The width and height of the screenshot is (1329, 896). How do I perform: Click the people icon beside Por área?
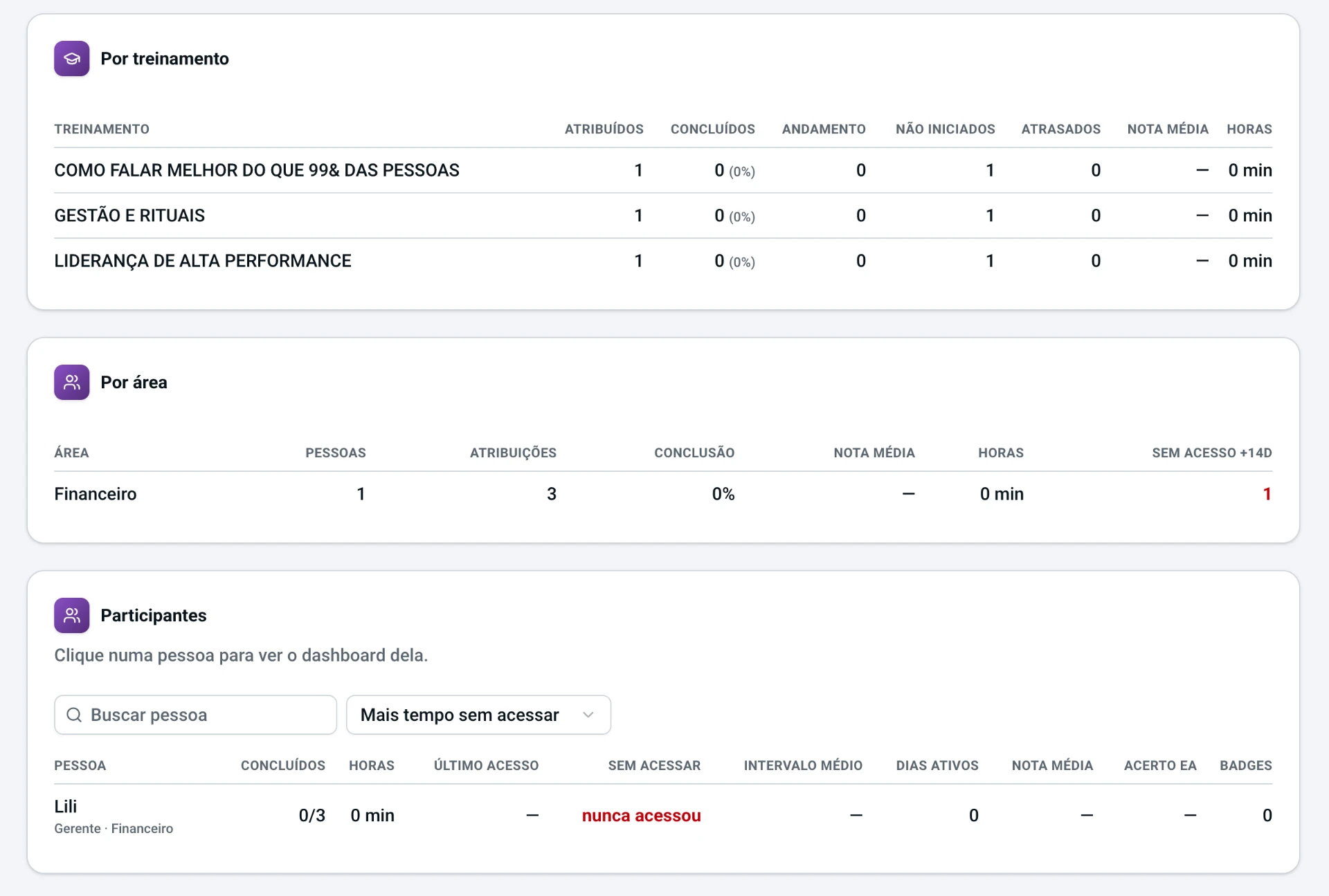coord(72,383)
